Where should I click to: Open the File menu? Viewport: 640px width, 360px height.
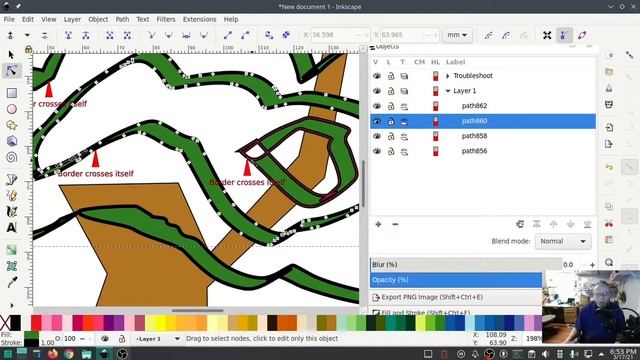(9, 19)
